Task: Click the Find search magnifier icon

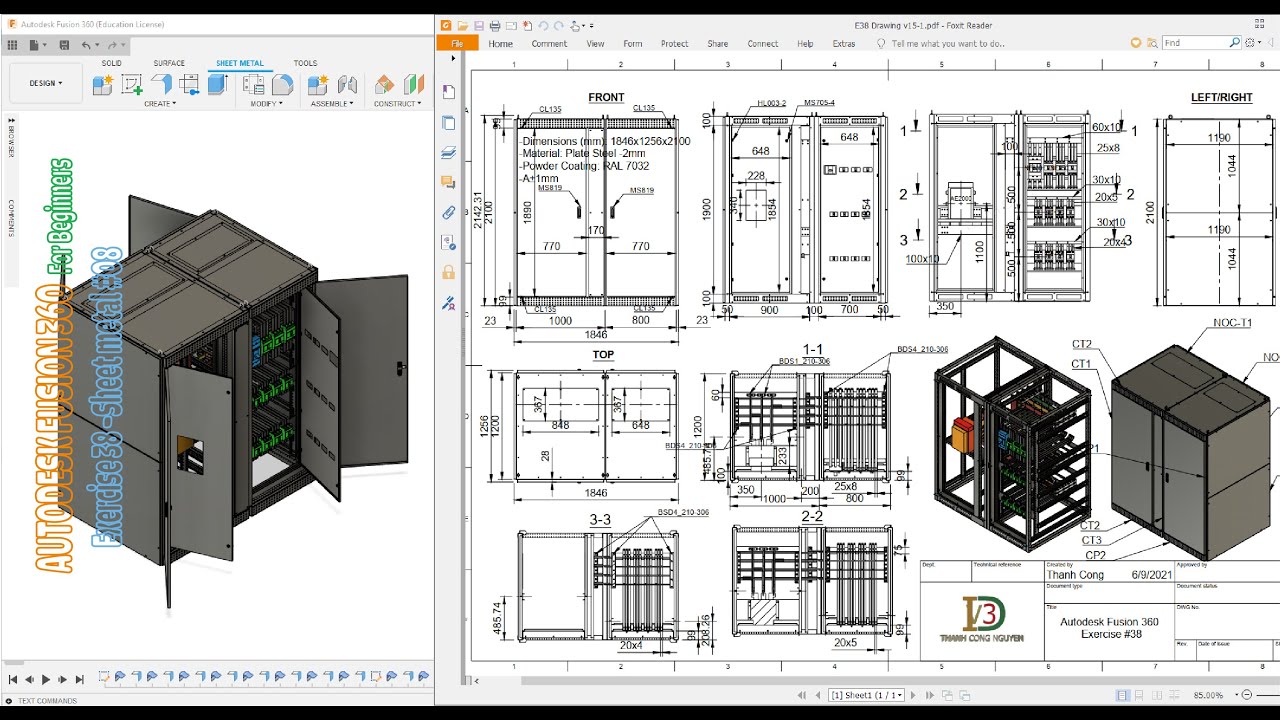Action: tap(1234, 43)
